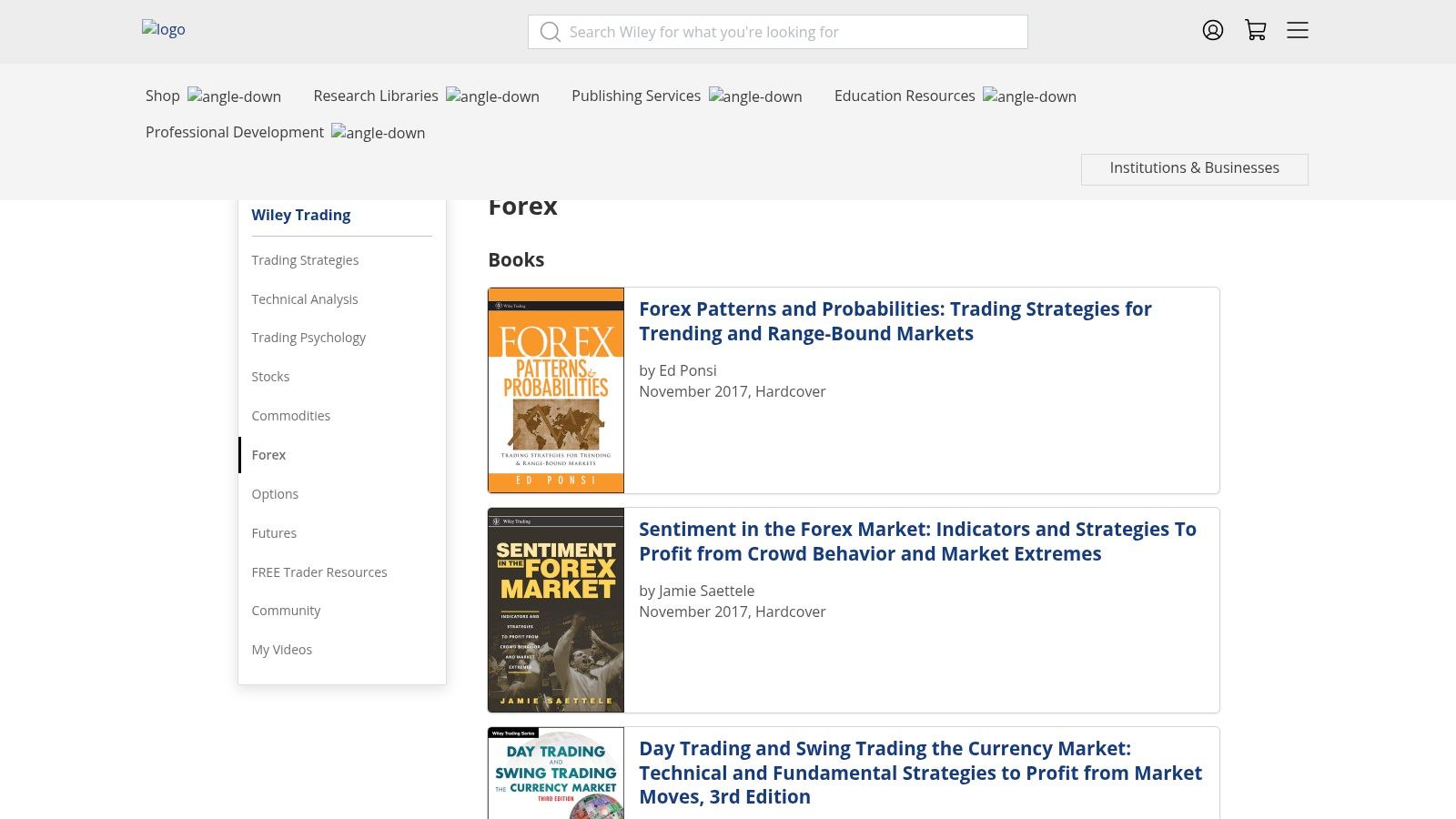Screen dimensions: 1456x819
Task: Select Commodities in the sidebar
Action: (x=291, y=416)
